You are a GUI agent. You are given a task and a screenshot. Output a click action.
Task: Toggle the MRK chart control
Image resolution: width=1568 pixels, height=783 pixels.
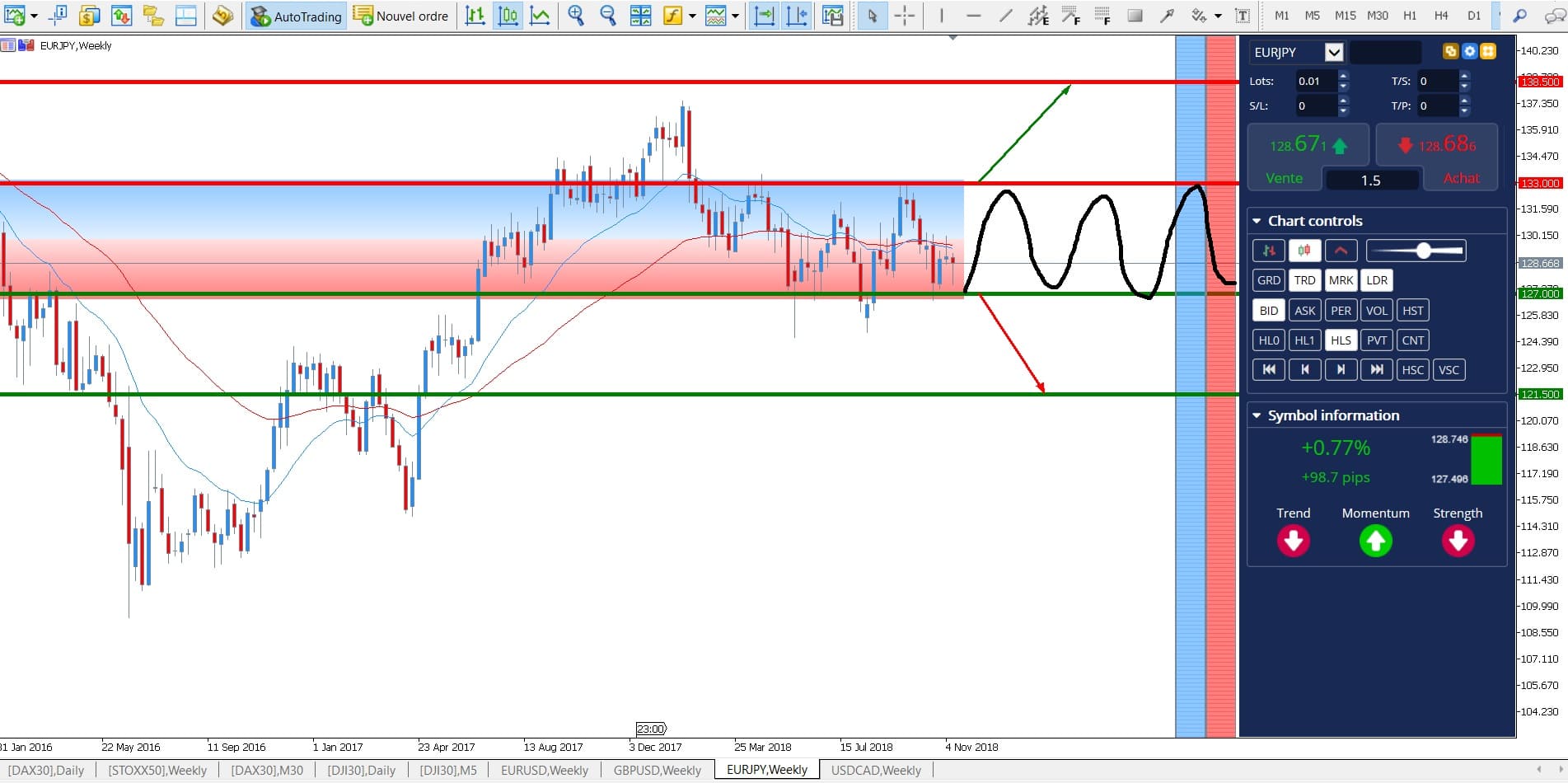1341,280
